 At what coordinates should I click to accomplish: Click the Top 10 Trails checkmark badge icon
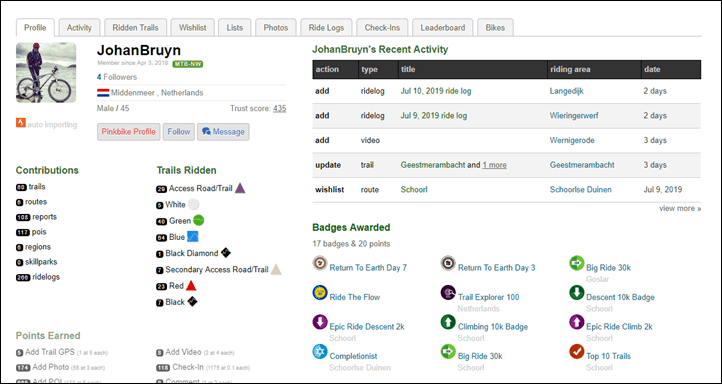[576, 352]
